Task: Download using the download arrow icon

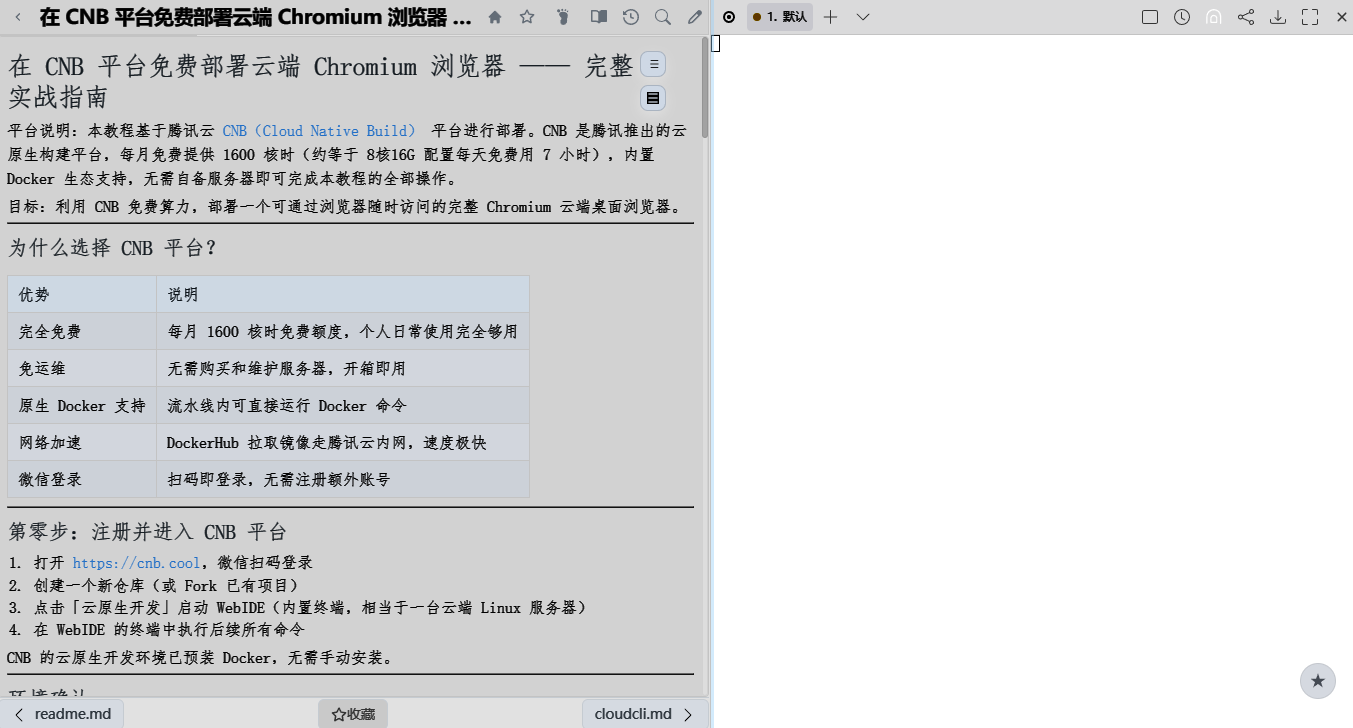Action: [1278, 17]
